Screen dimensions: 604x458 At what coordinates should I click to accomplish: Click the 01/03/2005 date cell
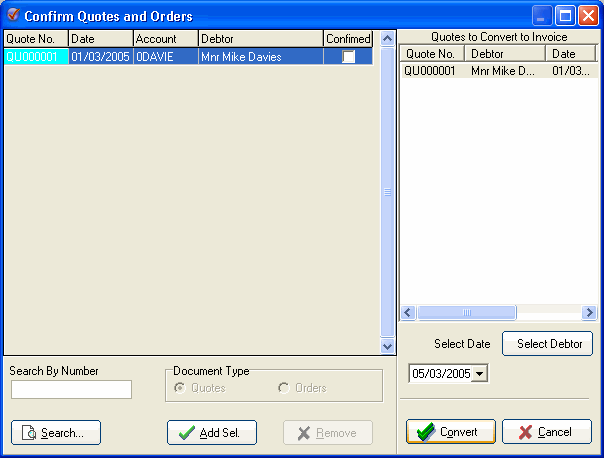click(101, 57)
